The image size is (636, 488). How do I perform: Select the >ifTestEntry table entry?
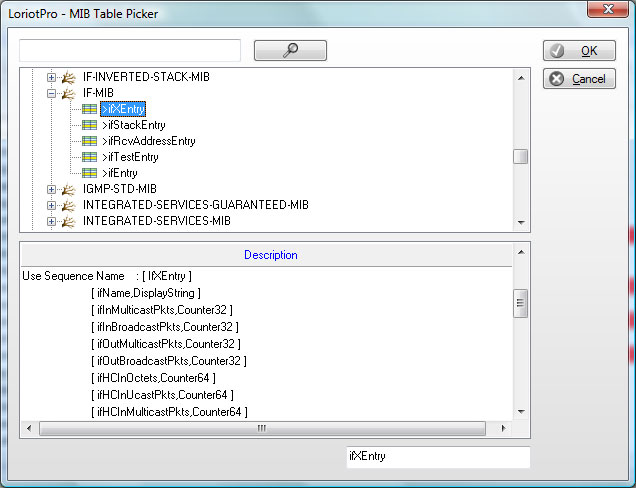[130, 157]
